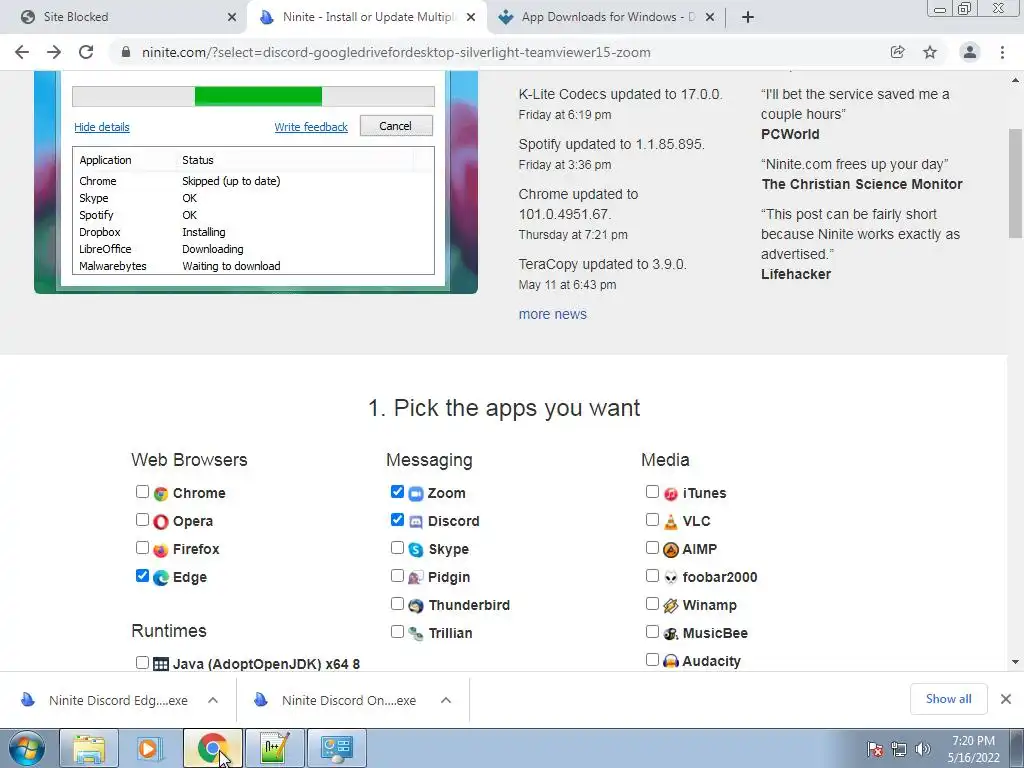Open Chrome's three-dot menu
Screen dimensions: 1024x768
1002,52
